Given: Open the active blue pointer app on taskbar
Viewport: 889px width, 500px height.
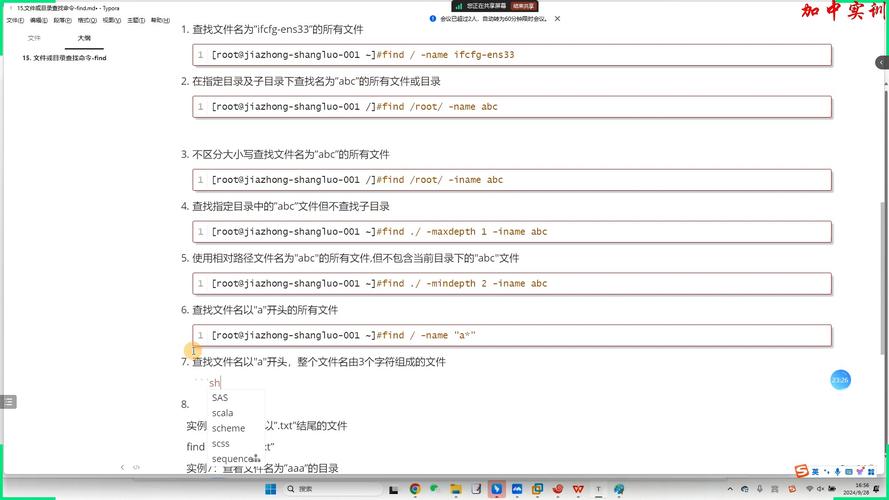Looking at the screenshot, I should [497, 489].
